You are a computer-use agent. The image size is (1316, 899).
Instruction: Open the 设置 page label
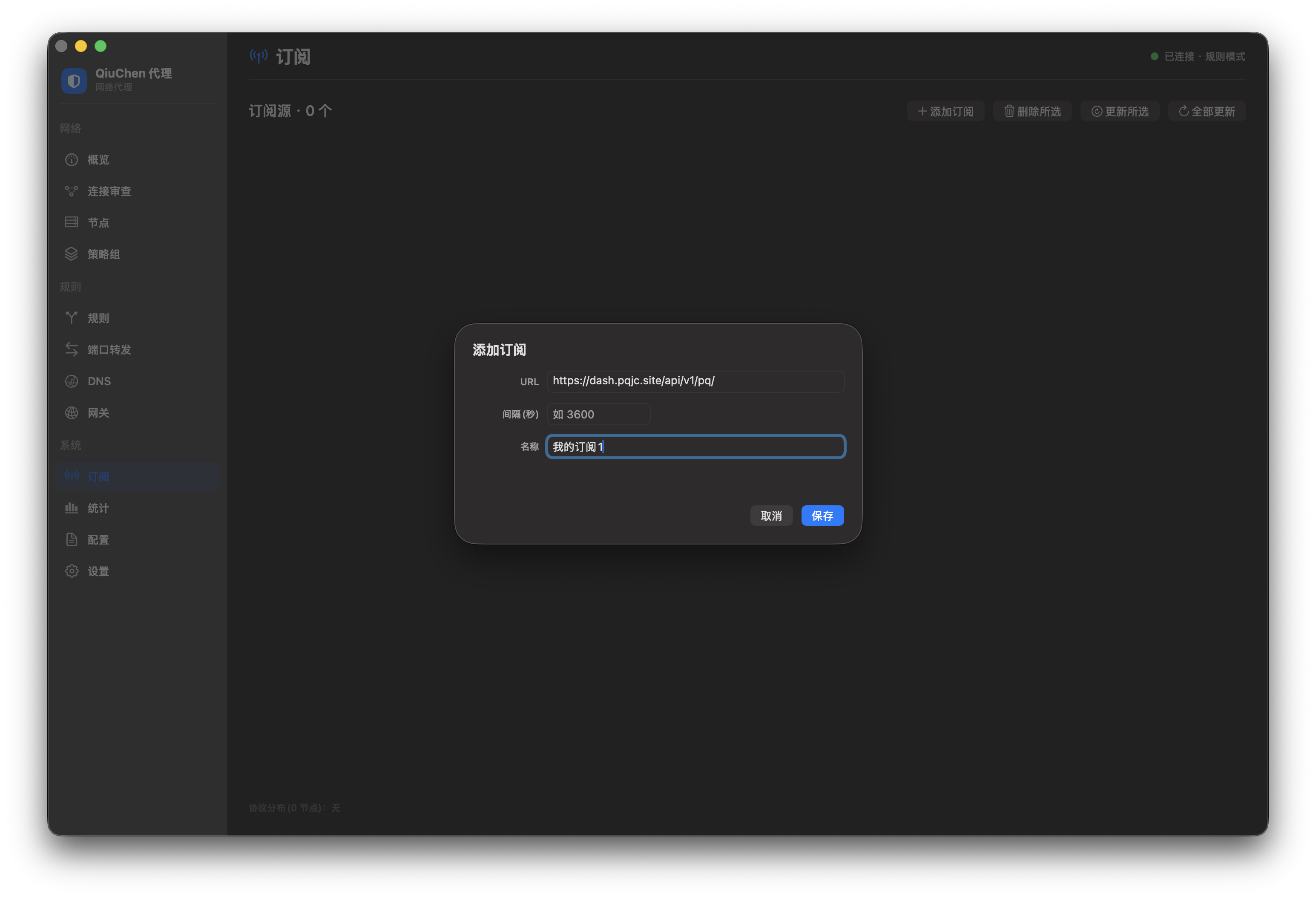click(x=98, y=572)
